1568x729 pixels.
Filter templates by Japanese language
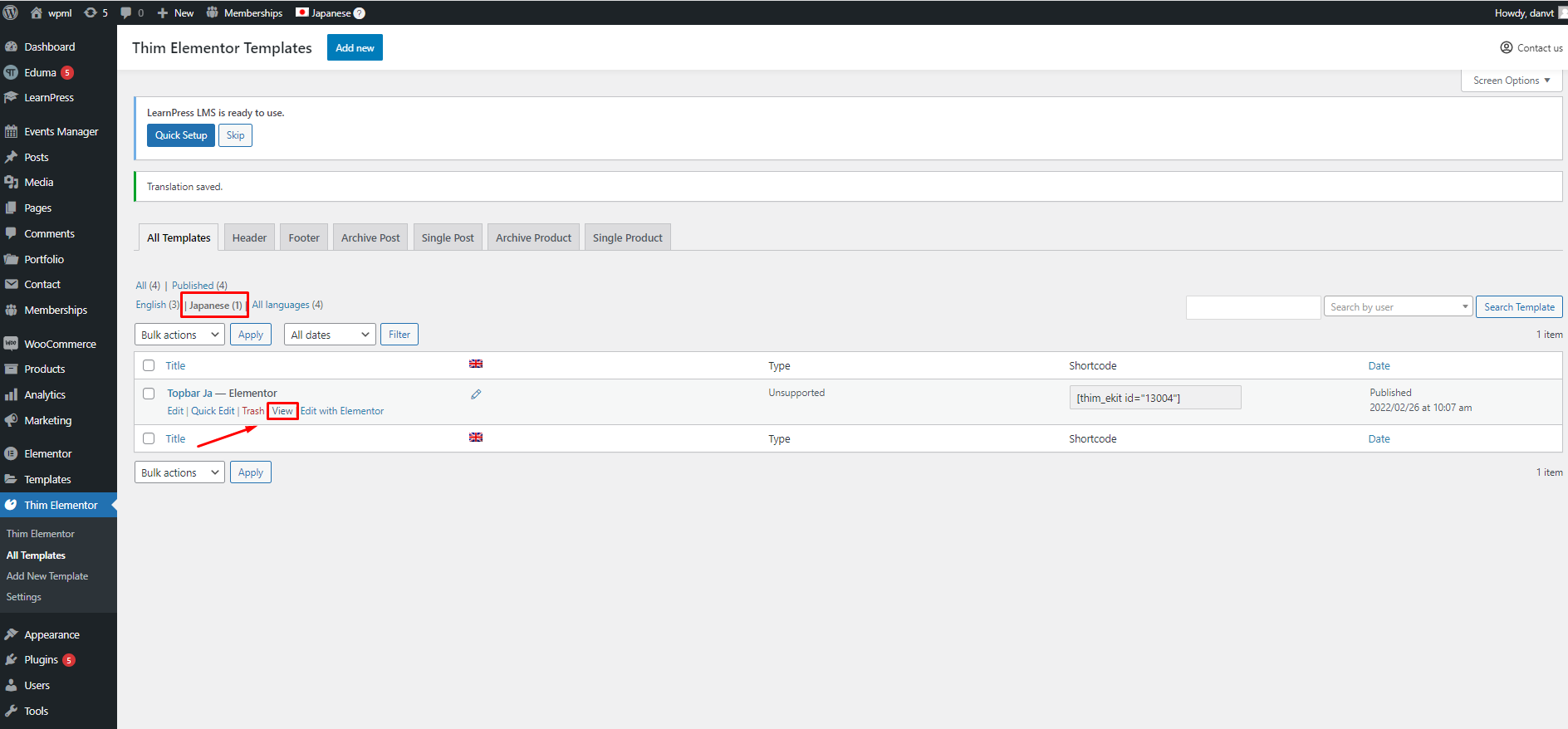pos(215,306)
